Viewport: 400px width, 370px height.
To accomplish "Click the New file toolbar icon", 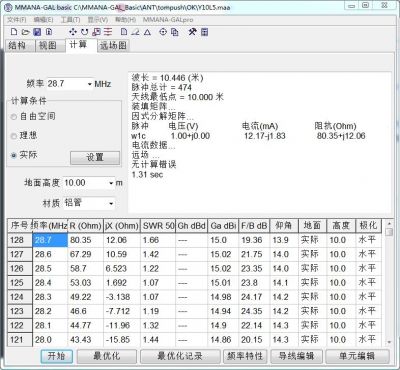I will pyautogui.click(x=14, y=32).
